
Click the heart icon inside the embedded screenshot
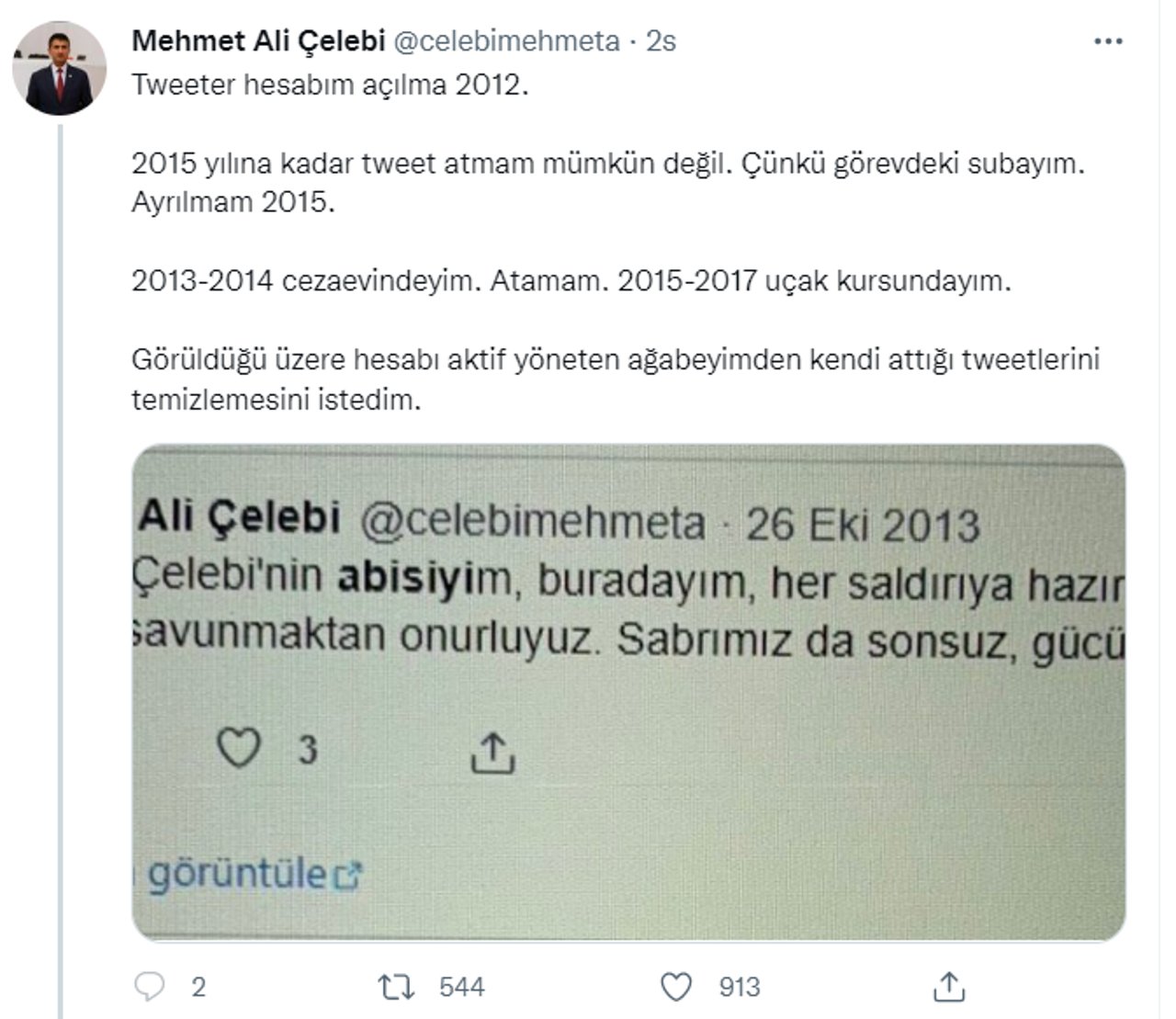click(x=238, y=748)
